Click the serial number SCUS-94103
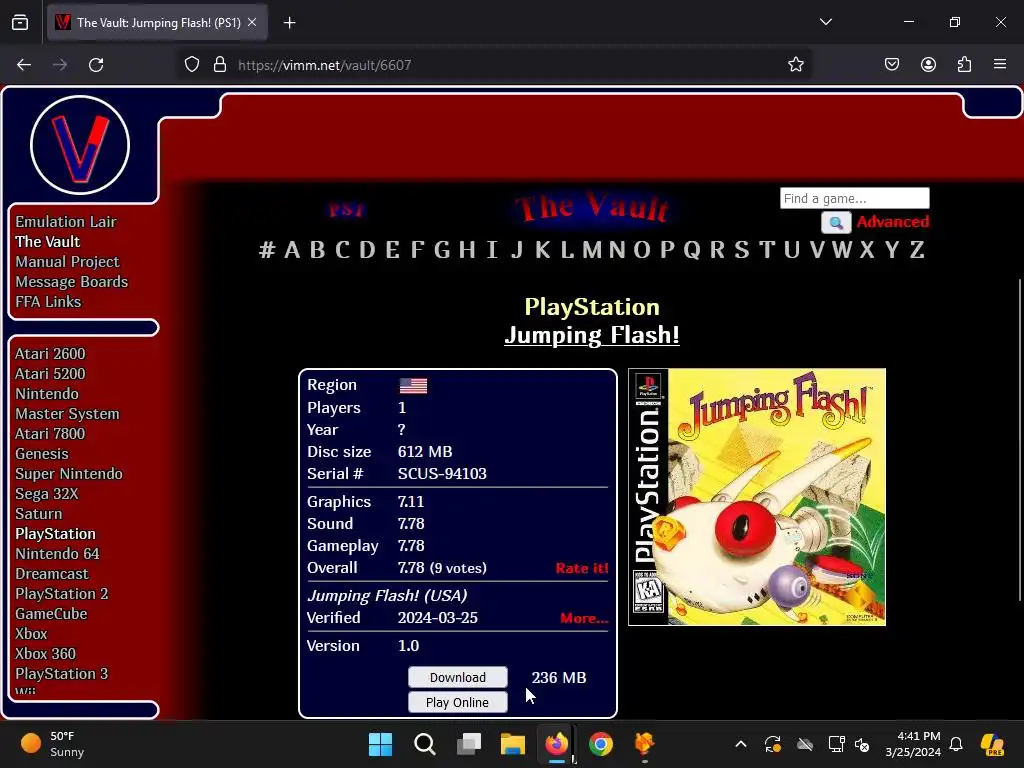This screenshot has height=768, width=1024. (442, 473)
